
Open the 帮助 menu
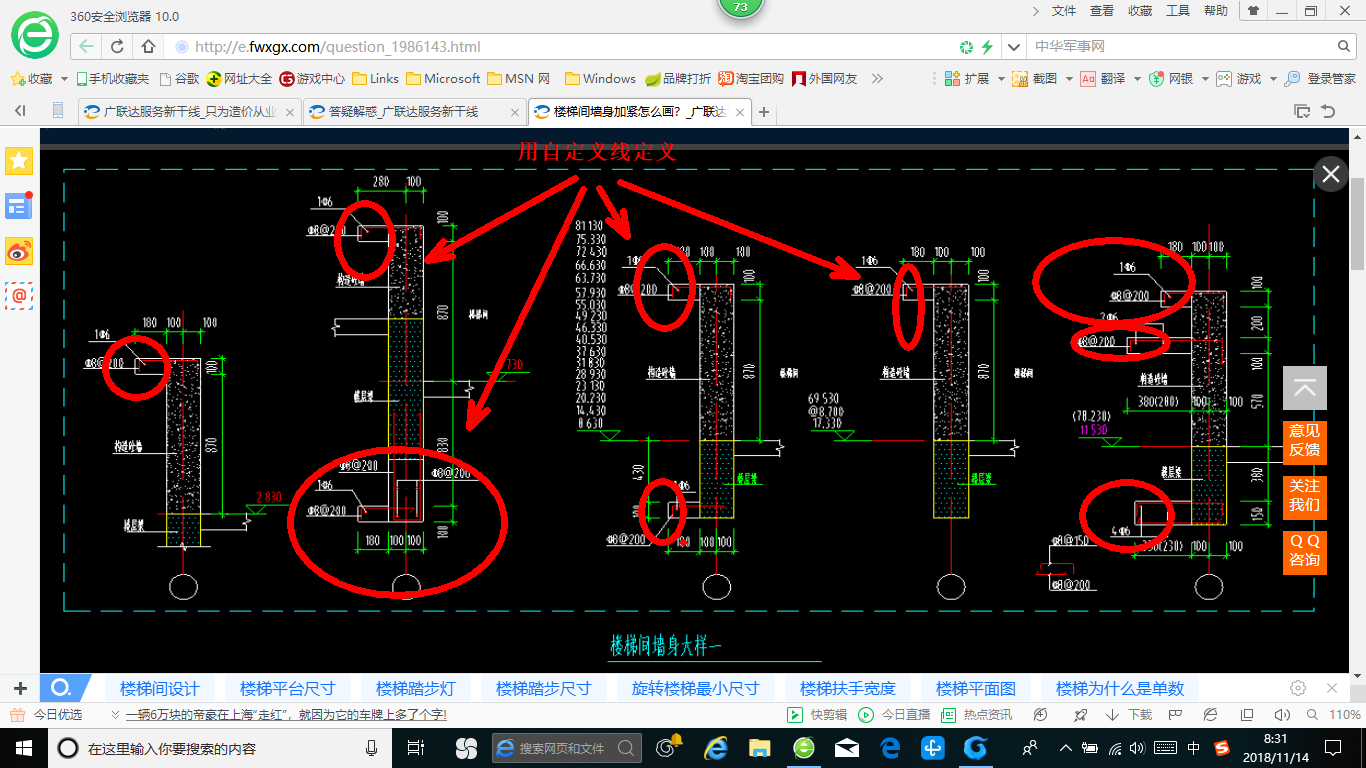1216,11
